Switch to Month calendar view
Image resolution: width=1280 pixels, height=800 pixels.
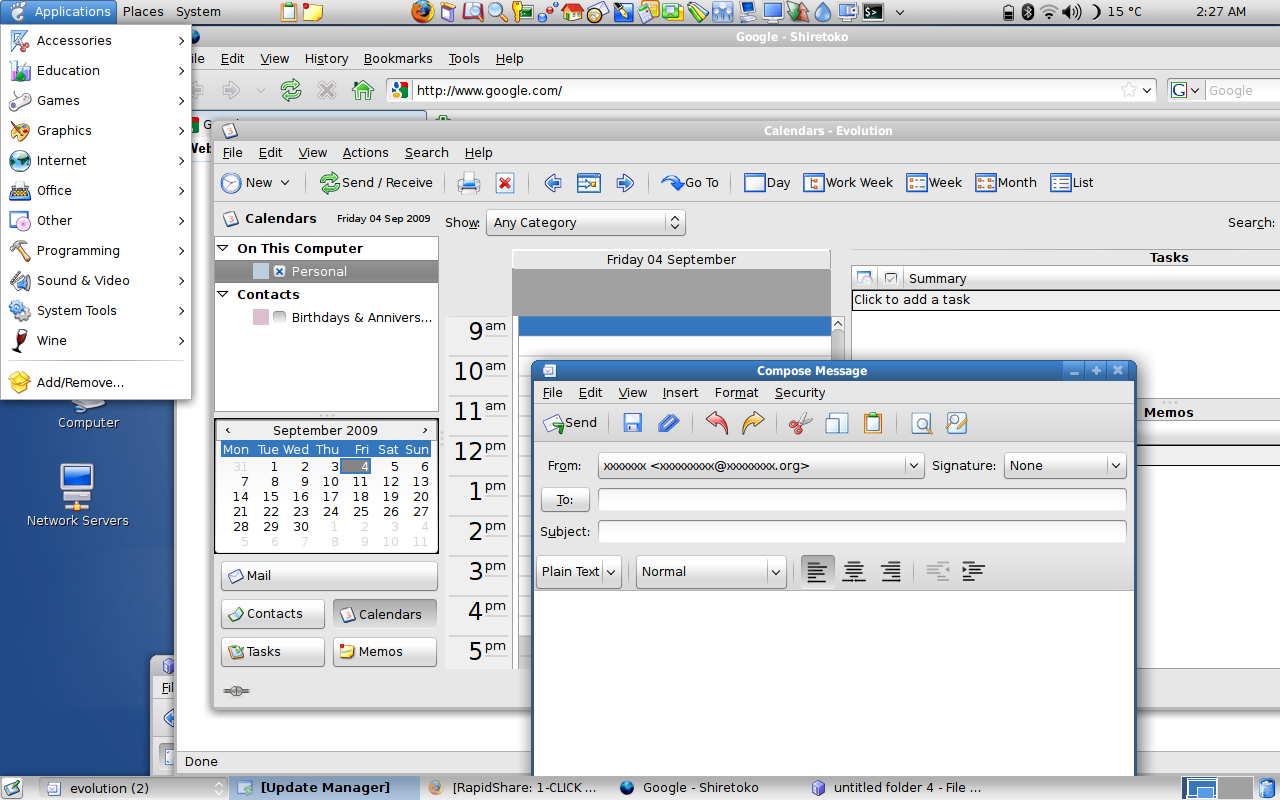click(1006, 183)
